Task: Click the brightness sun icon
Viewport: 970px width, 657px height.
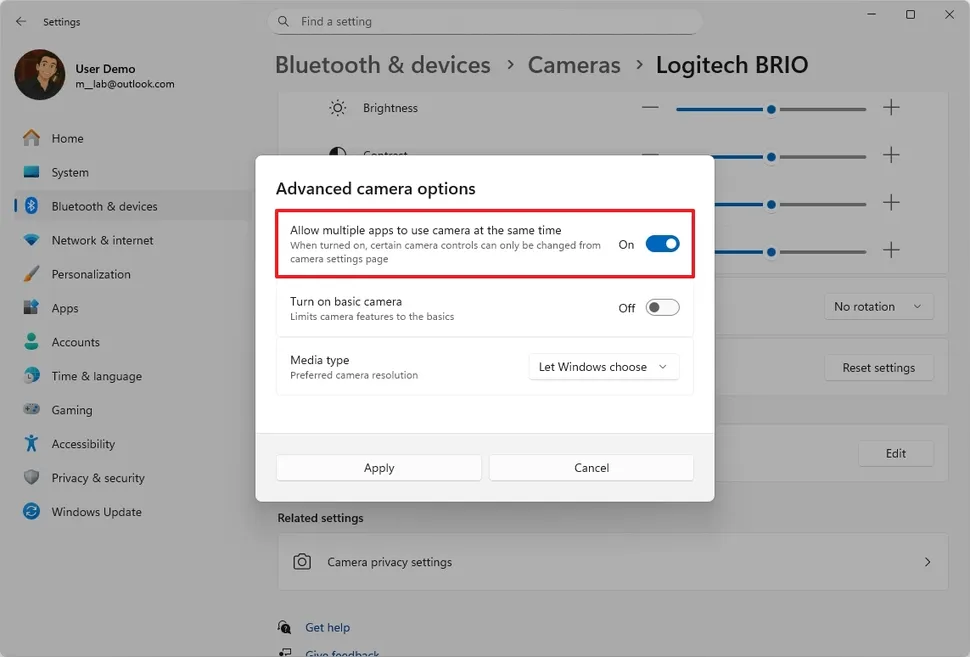Action: click(x=337, y=107)
